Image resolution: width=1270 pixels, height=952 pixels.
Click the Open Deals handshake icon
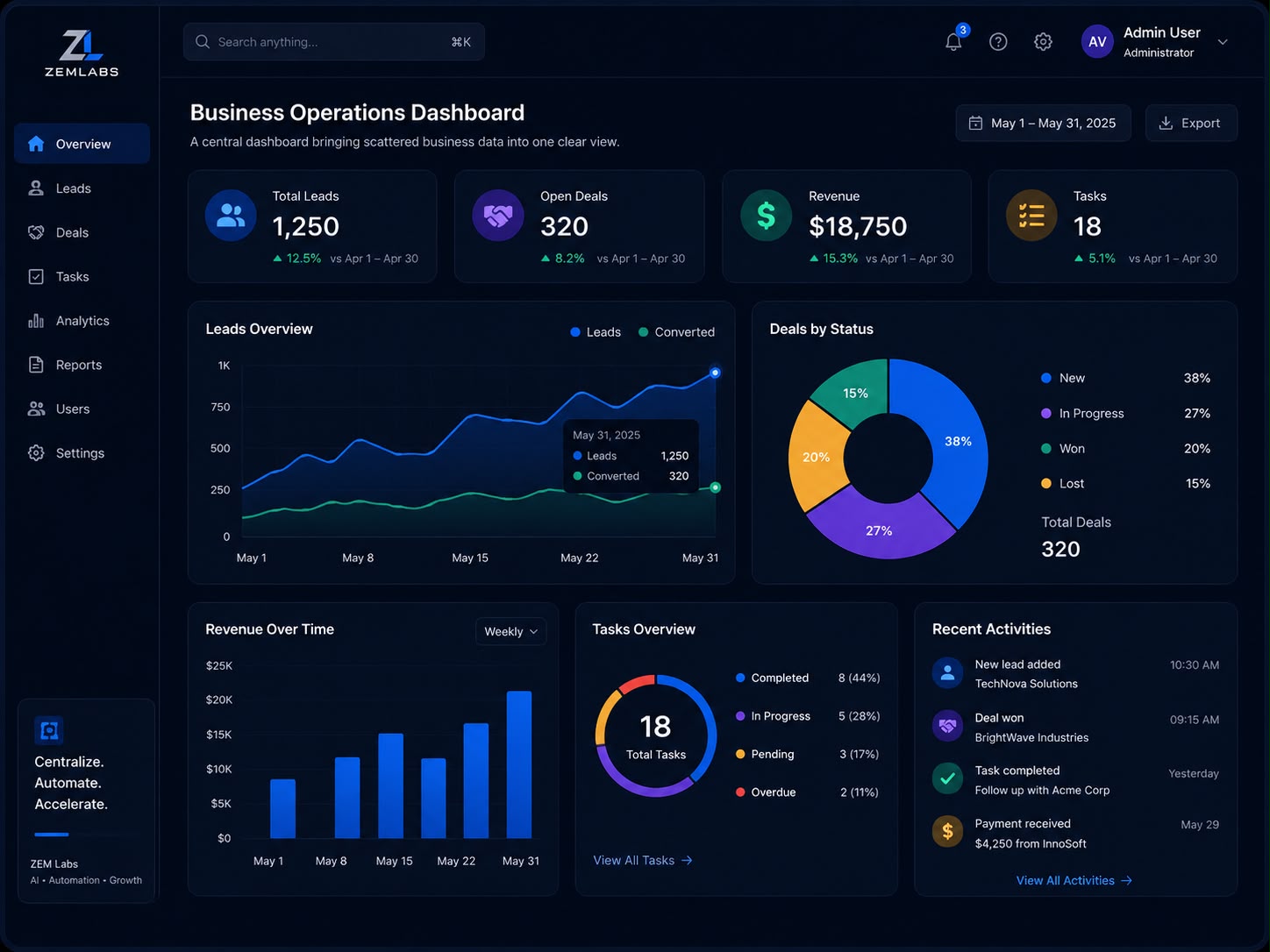point(498,215)
